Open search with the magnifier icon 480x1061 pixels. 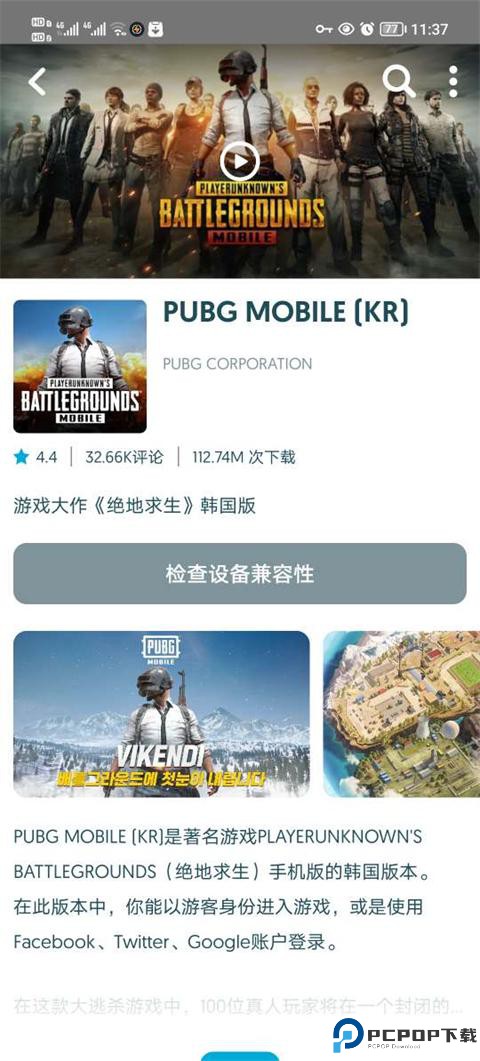[399, 81]
